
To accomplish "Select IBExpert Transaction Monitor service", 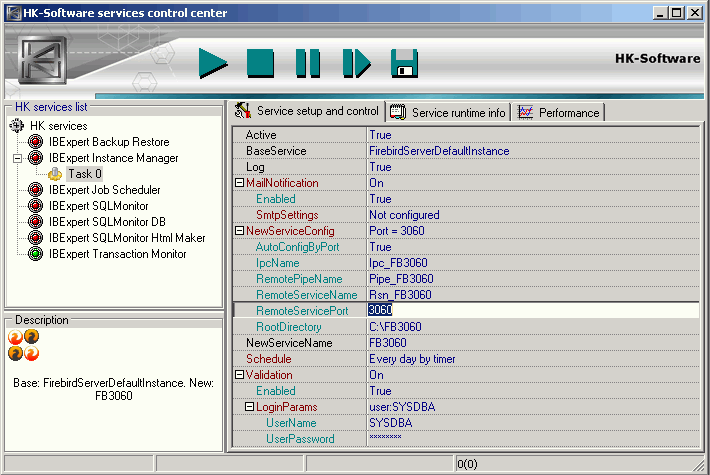I will [118, 254].
